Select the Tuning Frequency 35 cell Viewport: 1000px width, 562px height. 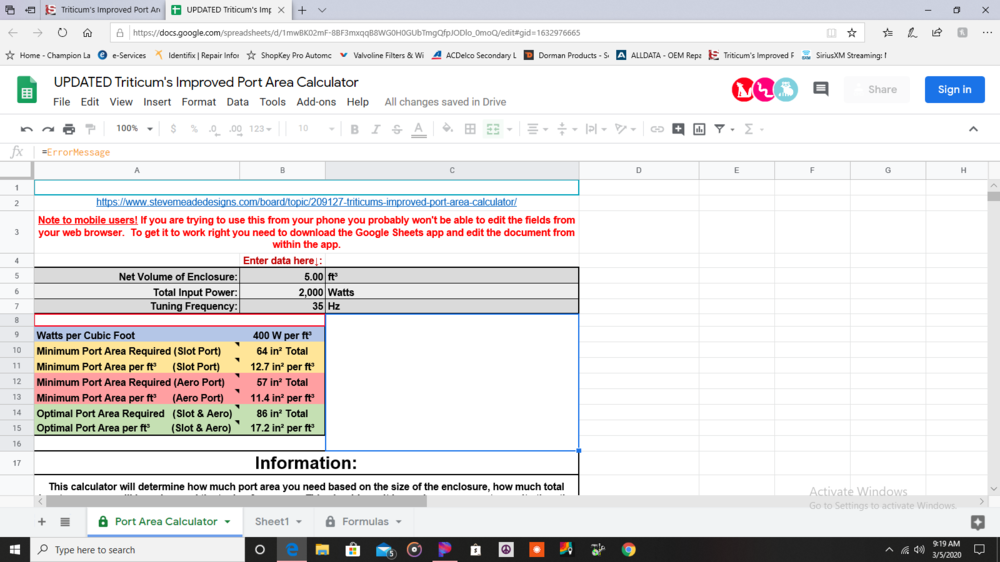point(283,306)
